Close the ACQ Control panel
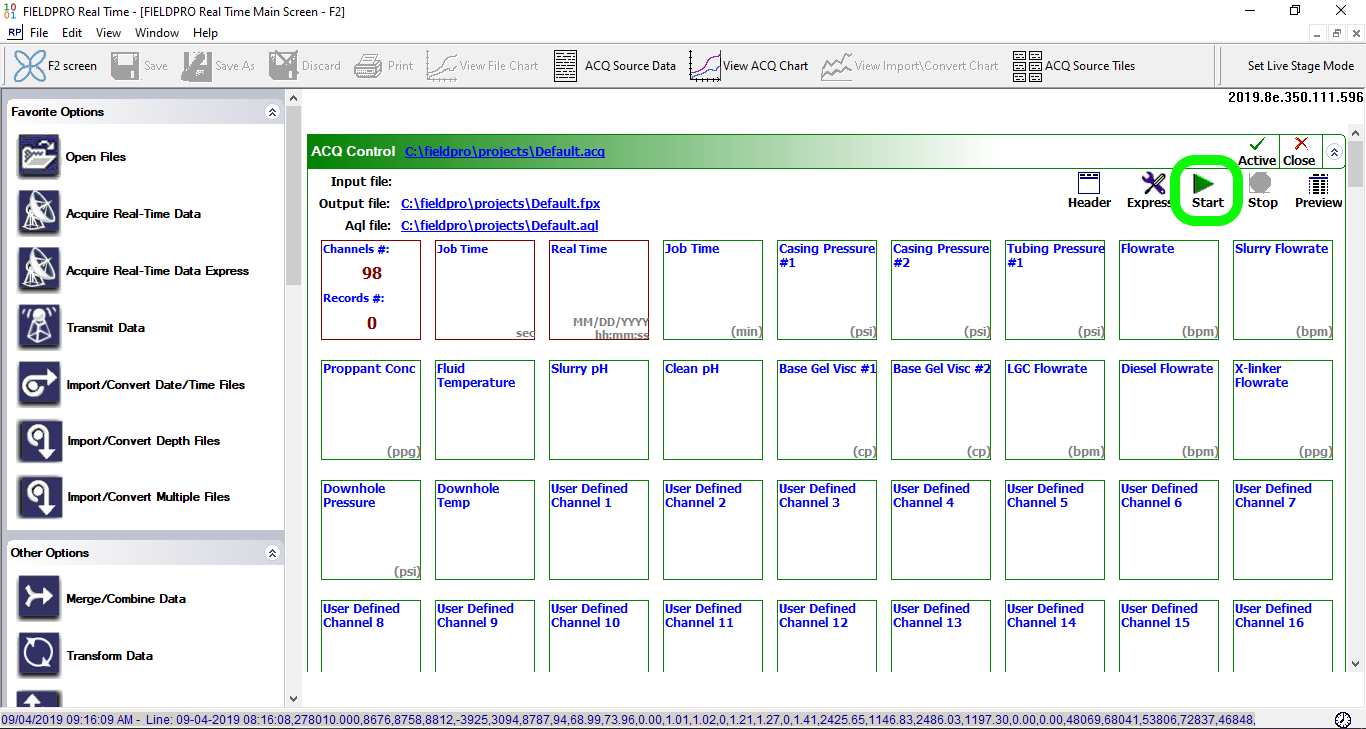The width and height of the screenshot is (1366, 729). (1299, 152)
